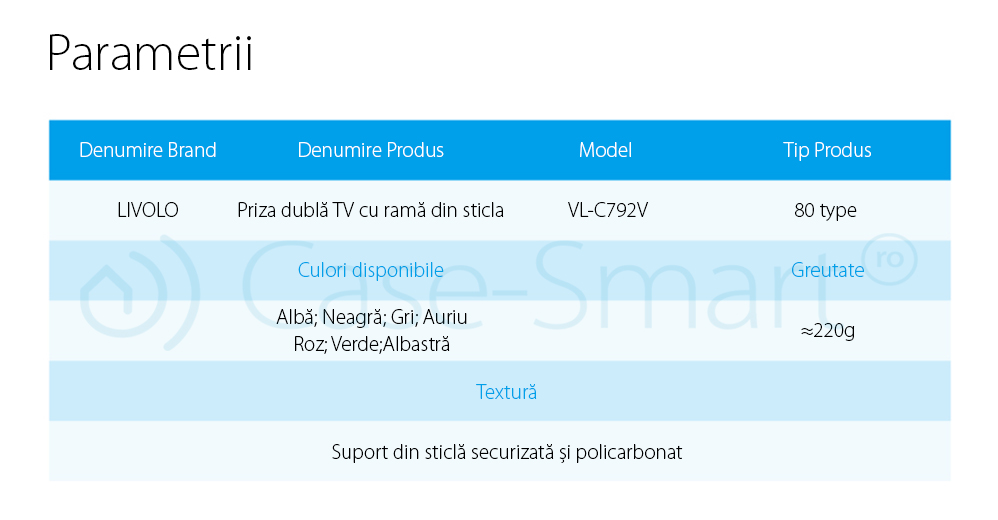Screen dimensions: 998x520
Task: Click the Tip Produs column header
Action: (827, 150)
